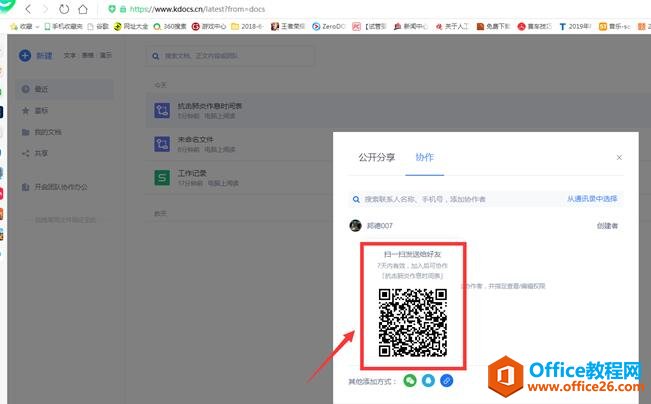Screen dimensions: 651x404
Task: Click the copy link icon
Action: (446, 381)
